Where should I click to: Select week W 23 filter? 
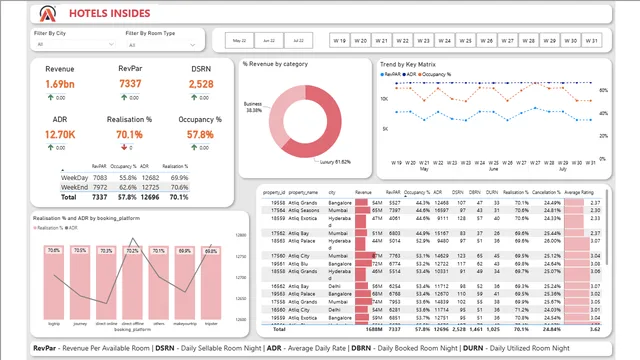point(423,40)
